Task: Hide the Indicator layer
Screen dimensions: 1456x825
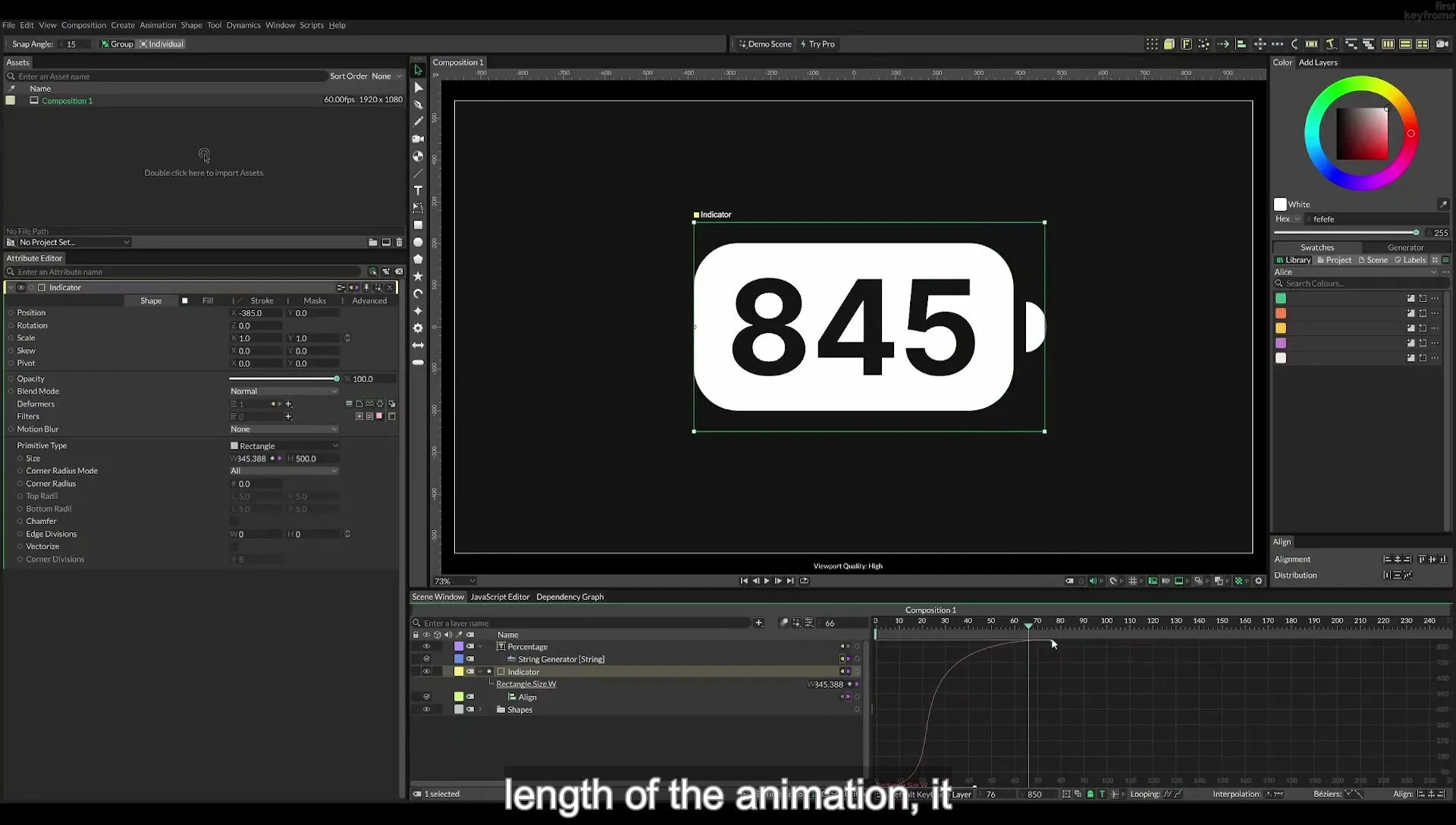Action: 426,672
